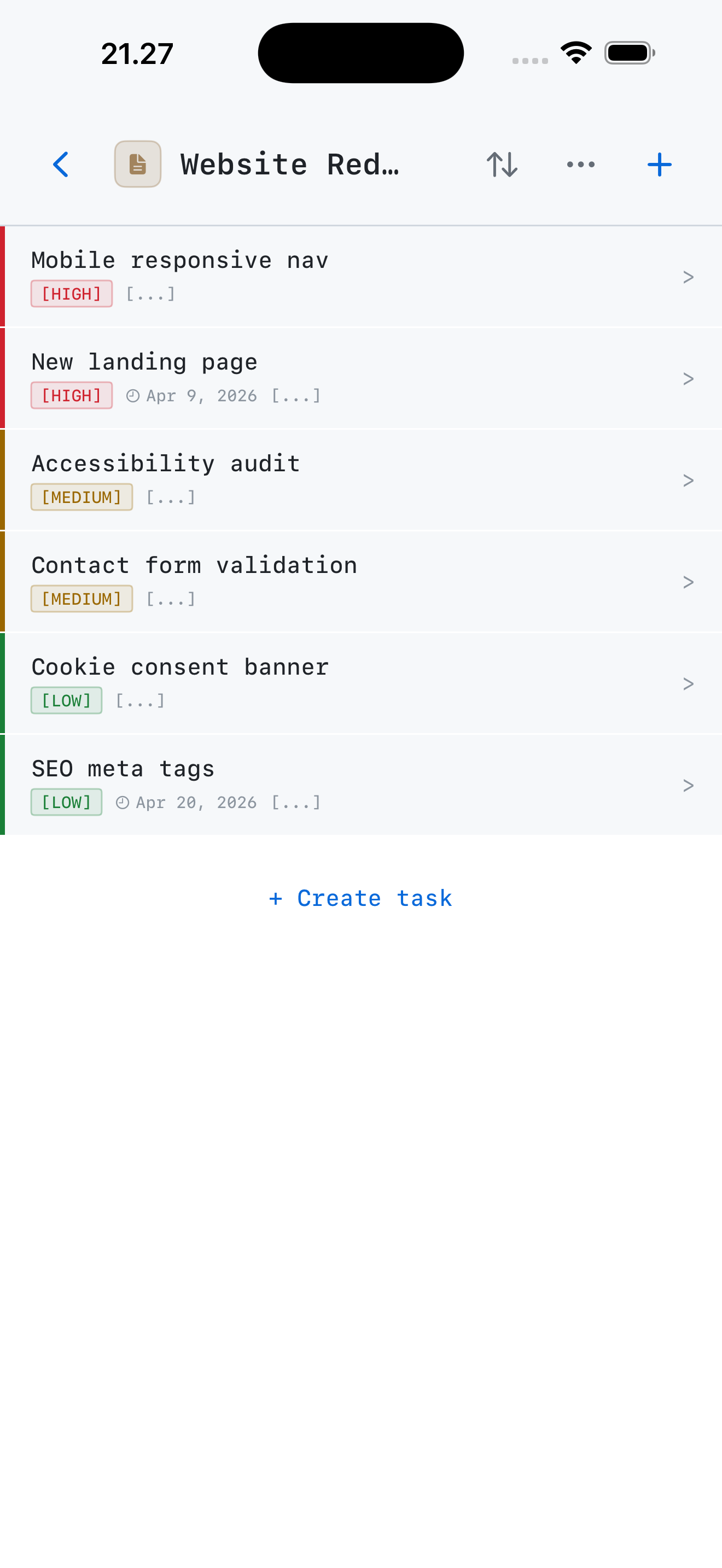The image size is (722, 1568).
Task: Open the sort order arrows
Action: 502,165
